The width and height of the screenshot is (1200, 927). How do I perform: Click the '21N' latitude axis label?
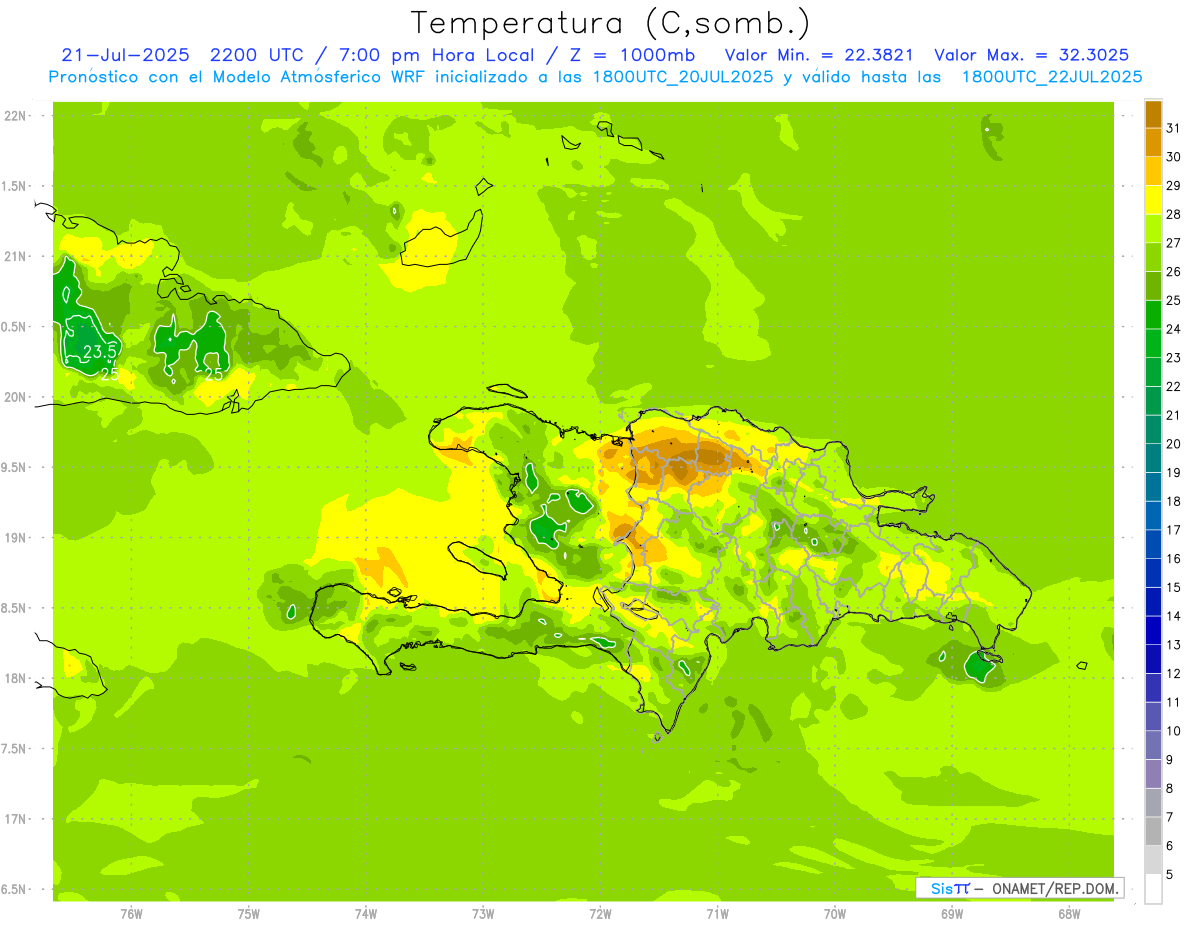point(15,257)
